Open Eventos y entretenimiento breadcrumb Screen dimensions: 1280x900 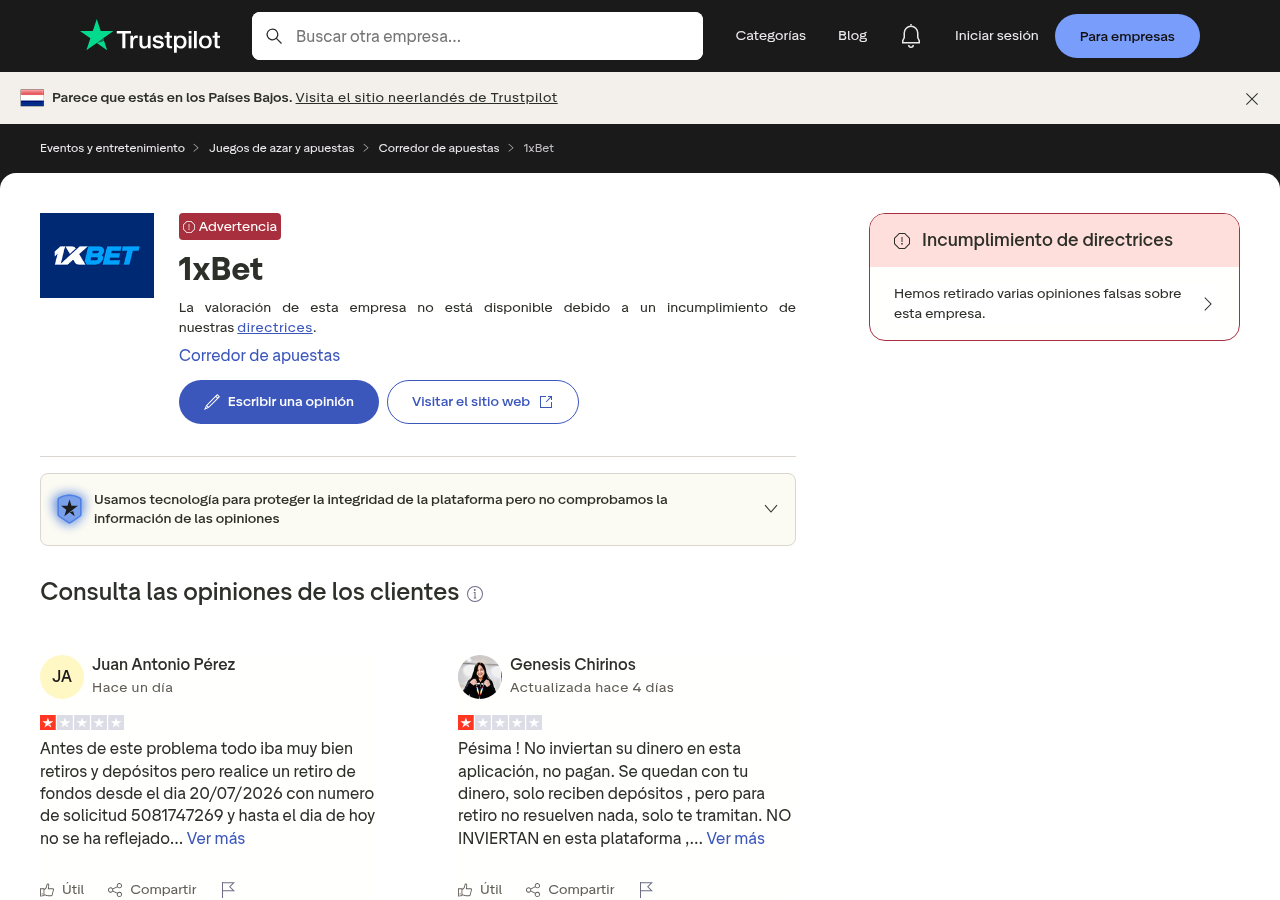(112, 148)
